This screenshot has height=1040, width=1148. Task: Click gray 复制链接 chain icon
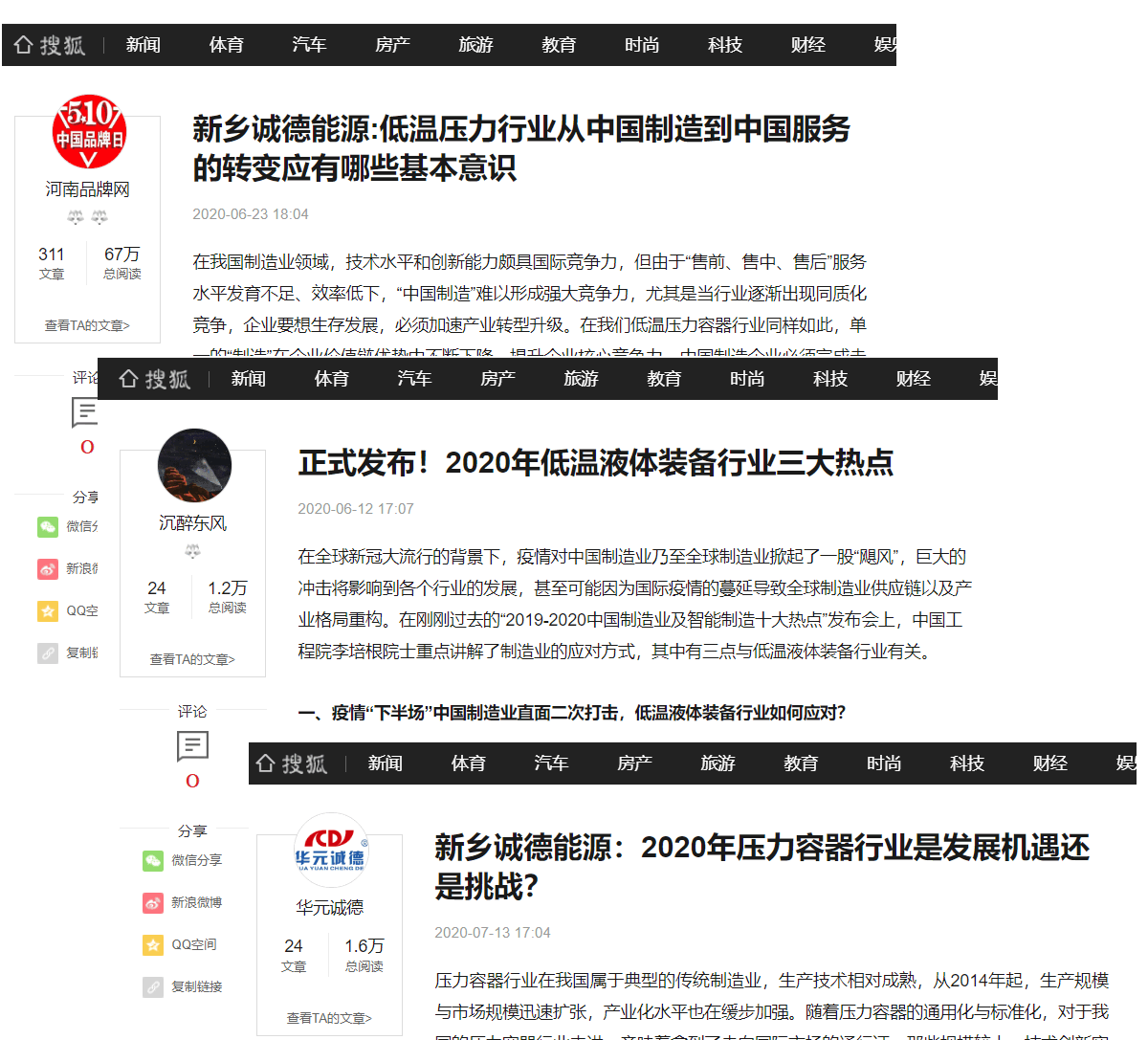coord(153,986)
